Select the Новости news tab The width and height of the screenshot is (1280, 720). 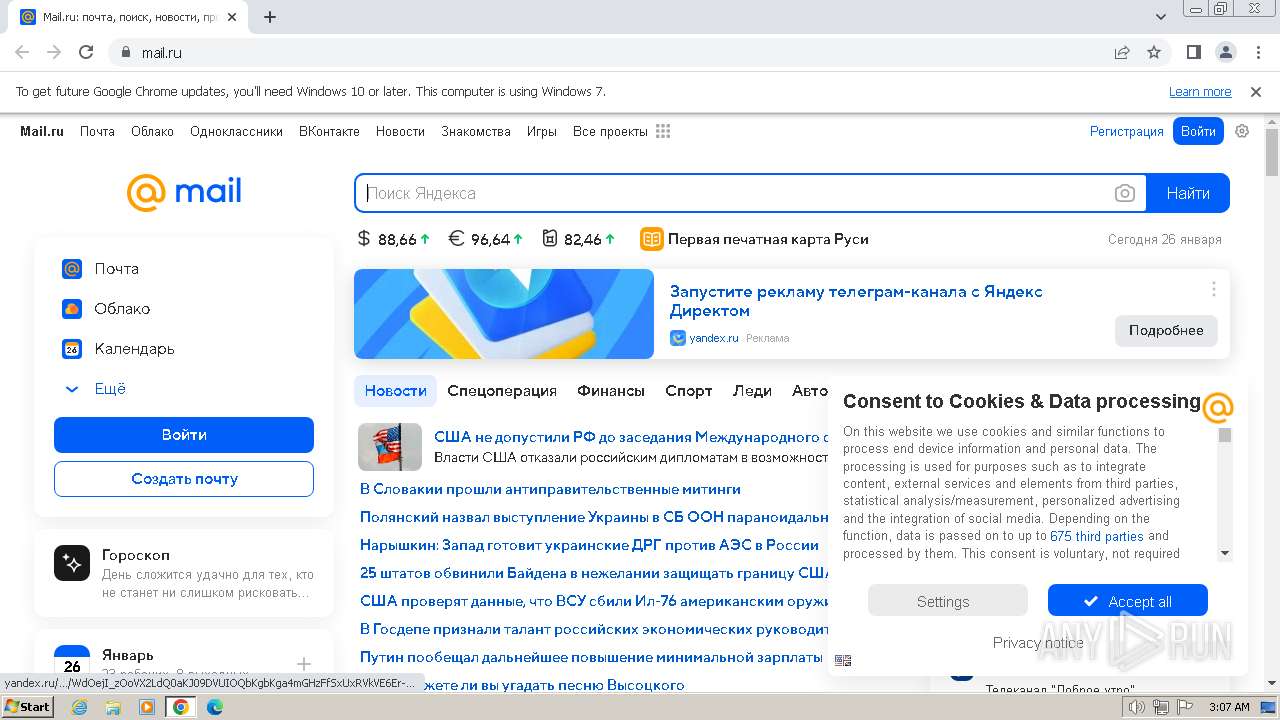tap(396, 391)
